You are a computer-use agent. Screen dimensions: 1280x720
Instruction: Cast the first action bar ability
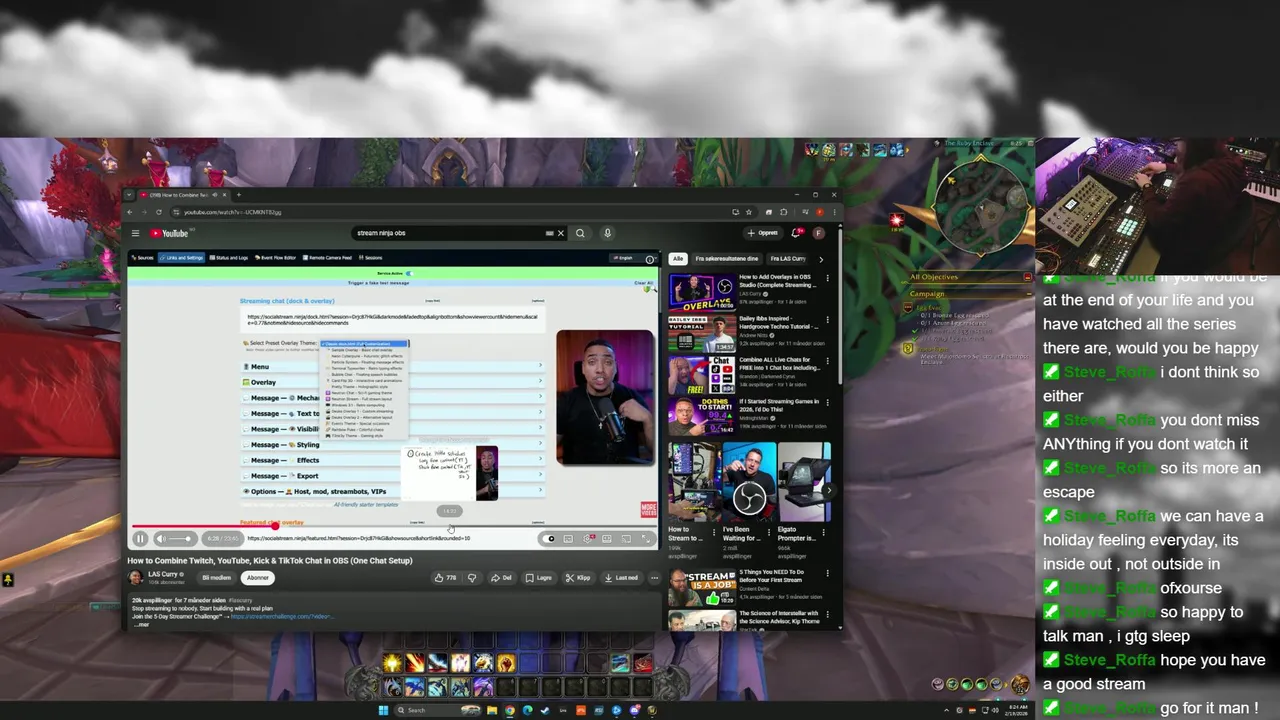tap(393, 663)
